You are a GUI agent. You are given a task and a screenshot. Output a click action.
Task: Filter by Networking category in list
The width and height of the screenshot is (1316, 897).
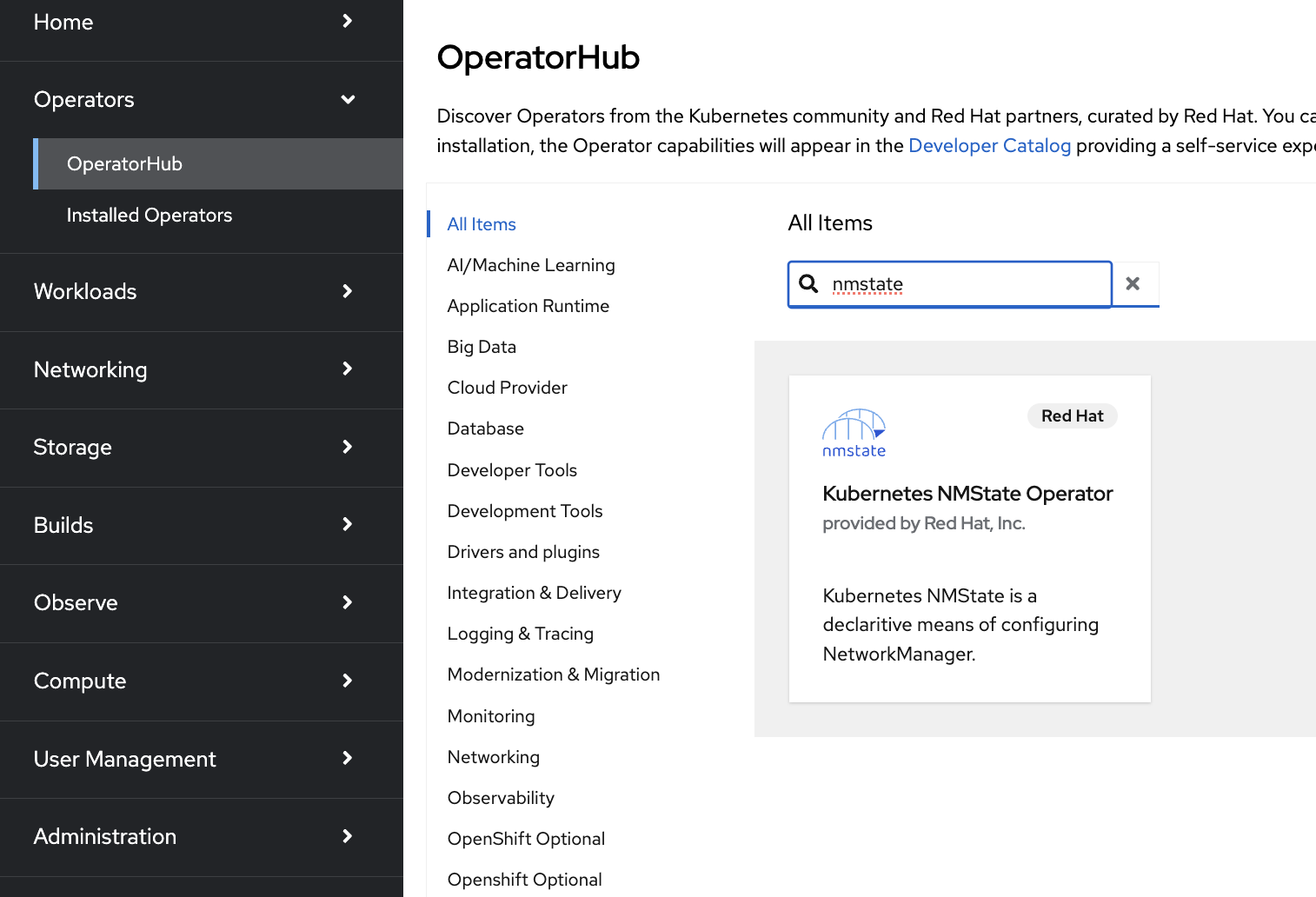click(493, 757)
